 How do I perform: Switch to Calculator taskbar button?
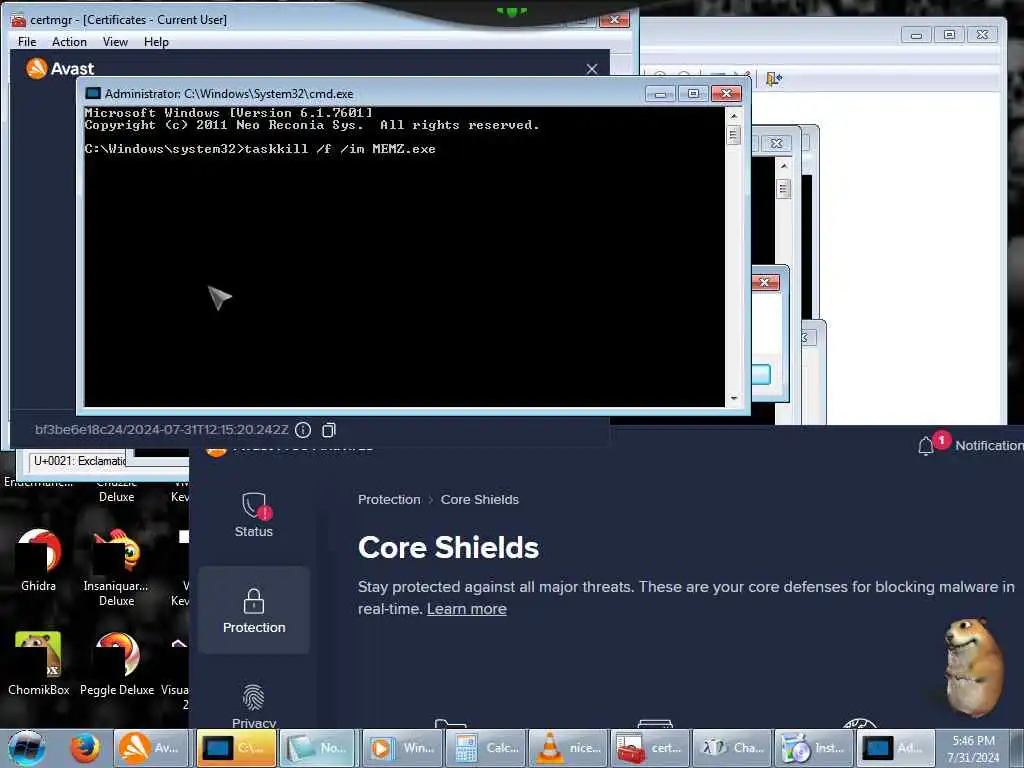[485, 748]
